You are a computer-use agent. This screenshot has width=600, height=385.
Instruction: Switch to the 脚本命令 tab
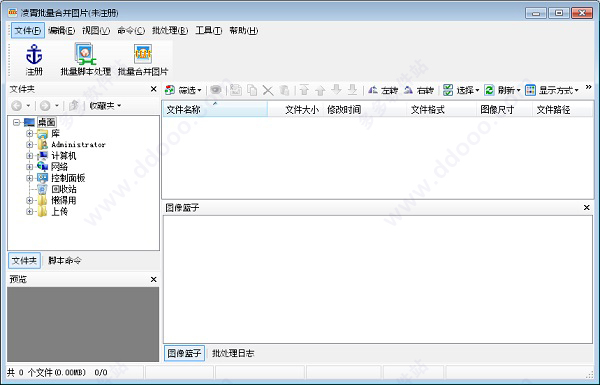pyautogui.click(x=65, y=261)
